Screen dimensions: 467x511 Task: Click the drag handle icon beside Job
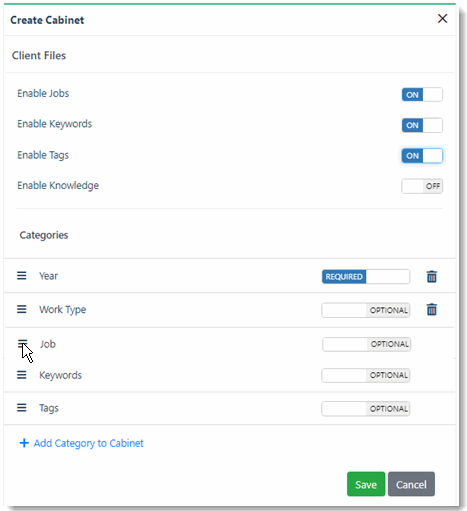point(22,343)
